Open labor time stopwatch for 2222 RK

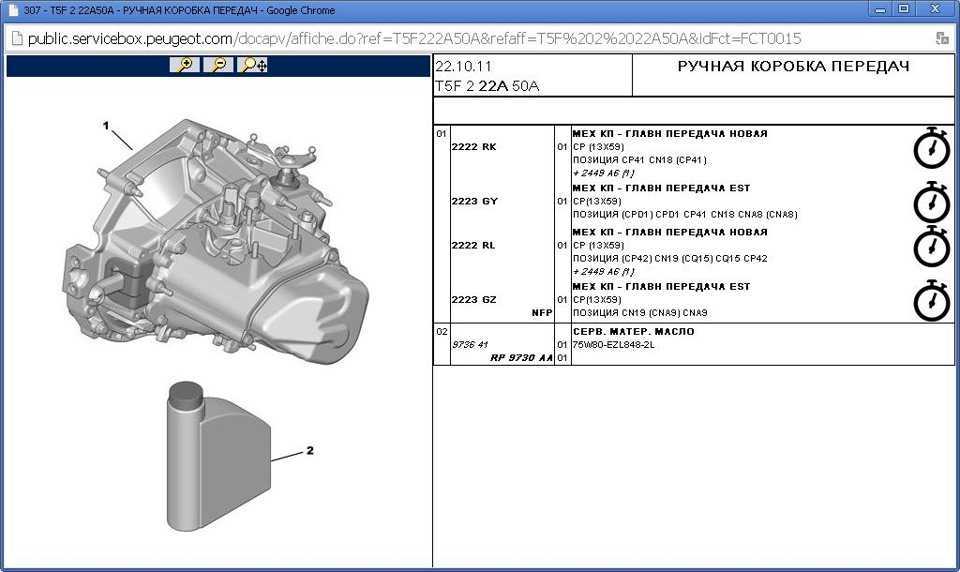pos(931,148)
